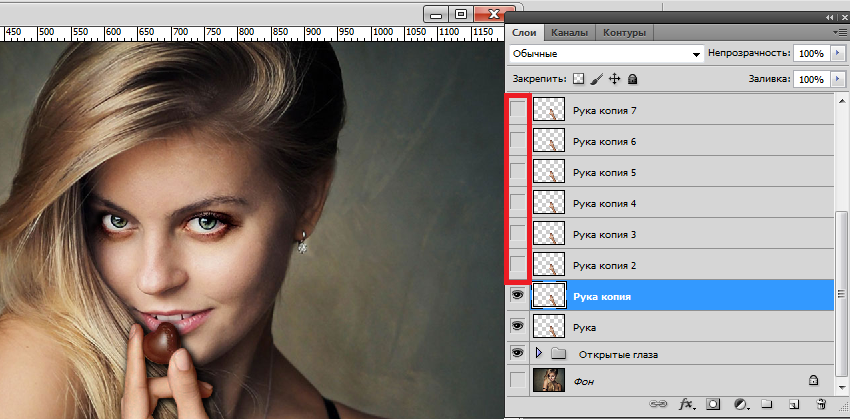Click the lock position move icon
Viewport: 850px width, 419px height.
tap(614, 79)
